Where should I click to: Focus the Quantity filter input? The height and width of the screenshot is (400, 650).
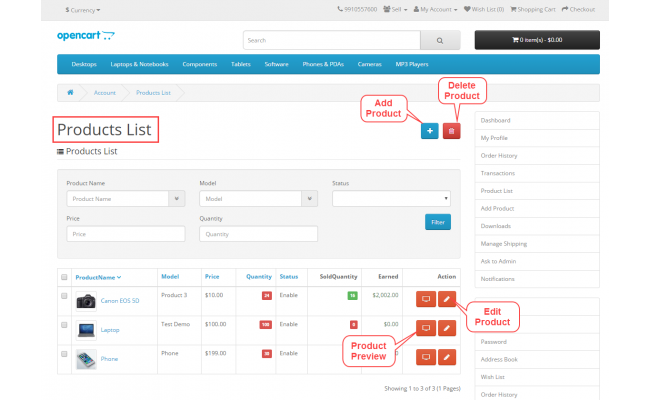click(258, 234)
